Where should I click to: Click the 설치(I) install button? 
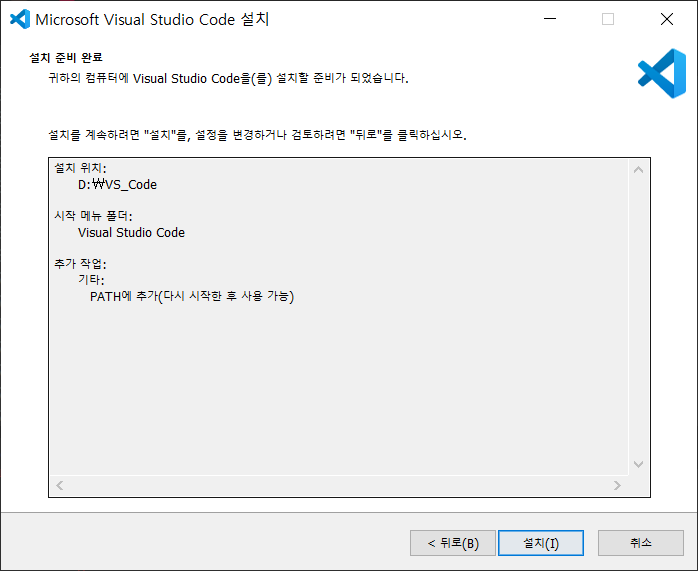pyautogui.click(x=540, y=543)
